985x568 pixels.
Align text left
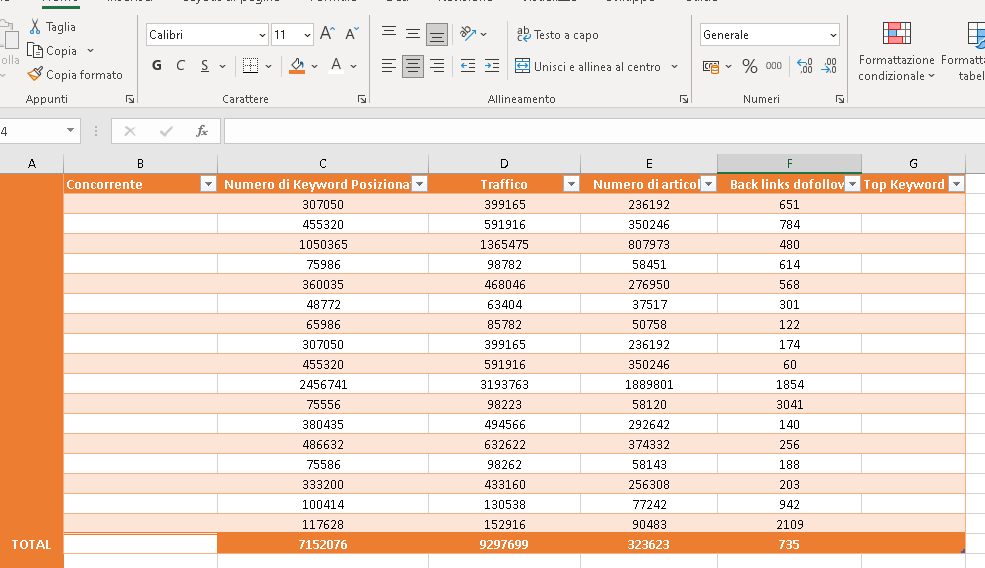point(389,65)
